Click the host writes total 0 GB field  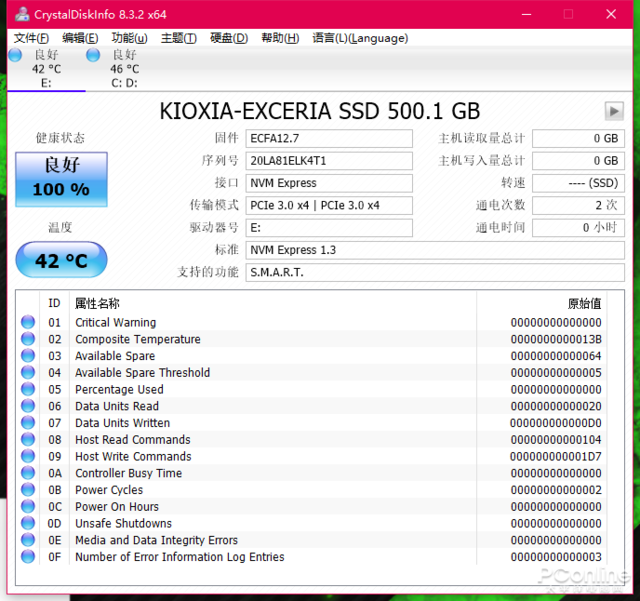point(578,161)
